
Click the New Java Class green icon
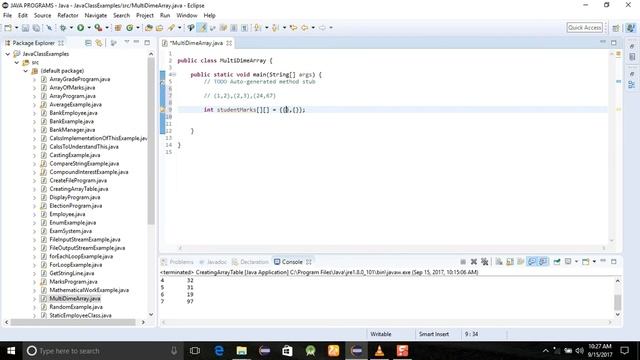pos(130,28)
